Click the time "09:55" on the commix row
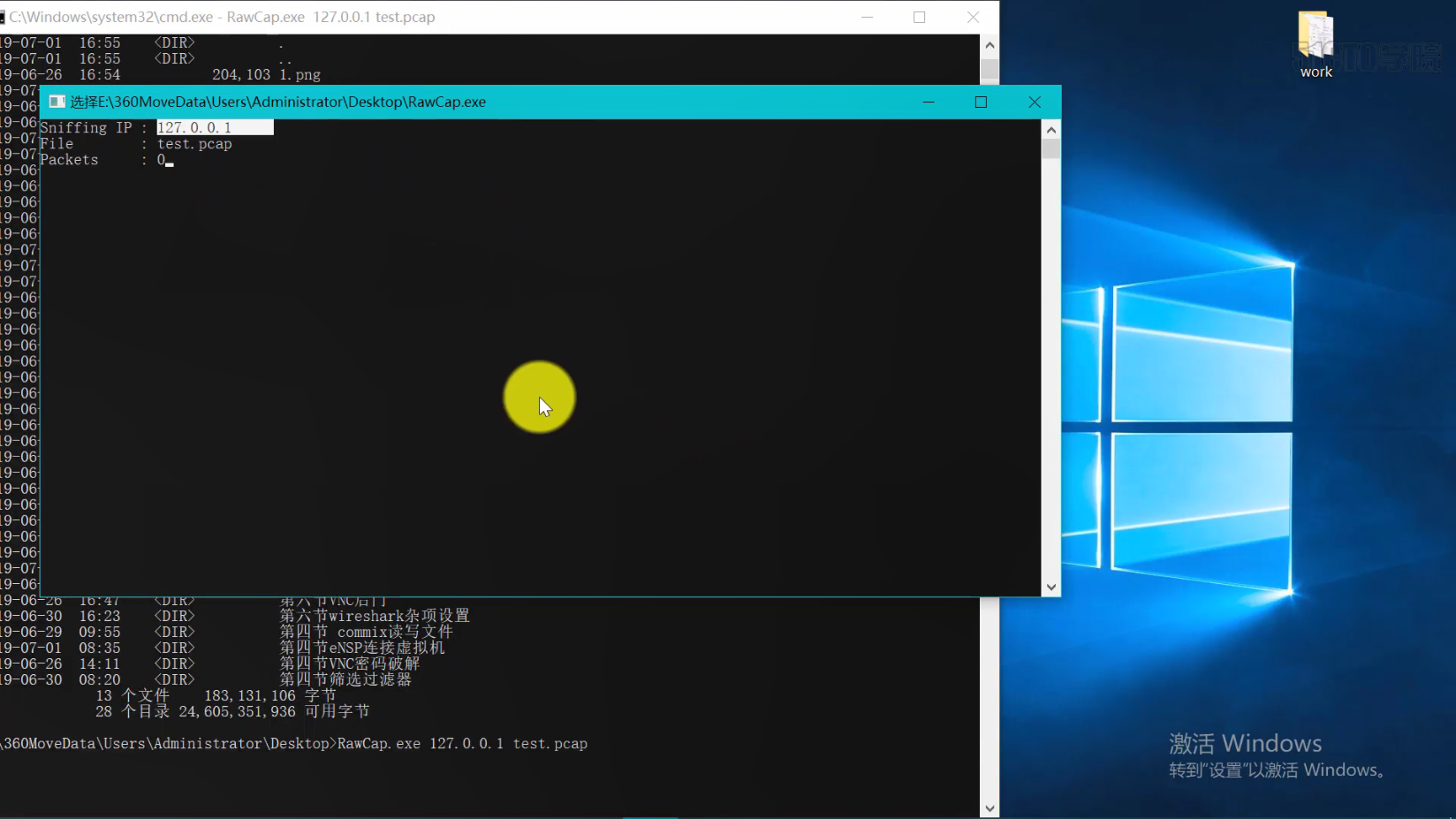 point(100,632)
